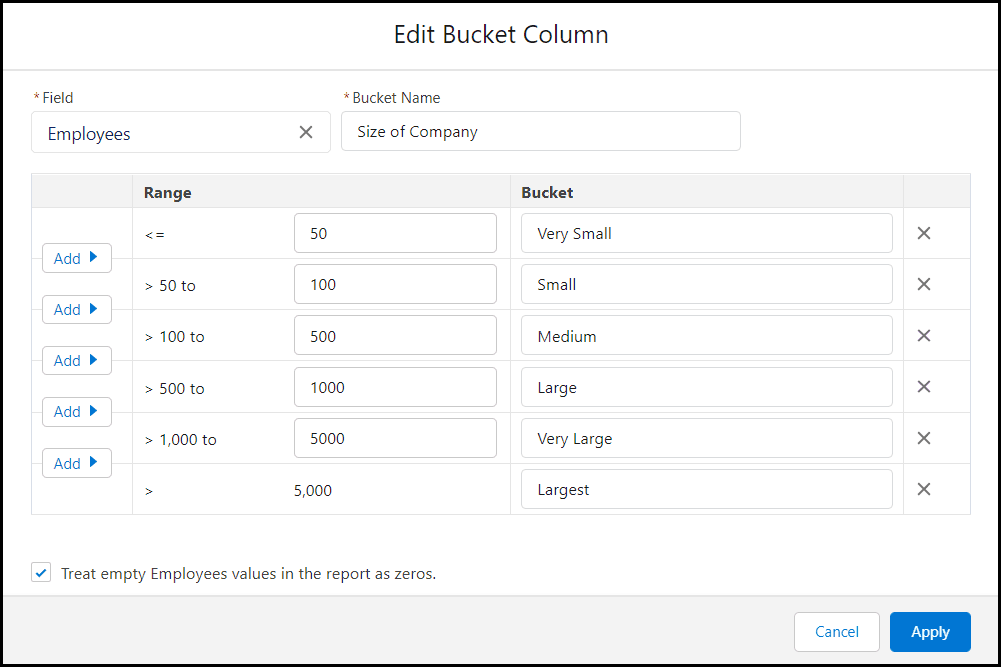Delete the Largest bucket row
Viewport: 1001px width, 667px height.
click(923, 489)
